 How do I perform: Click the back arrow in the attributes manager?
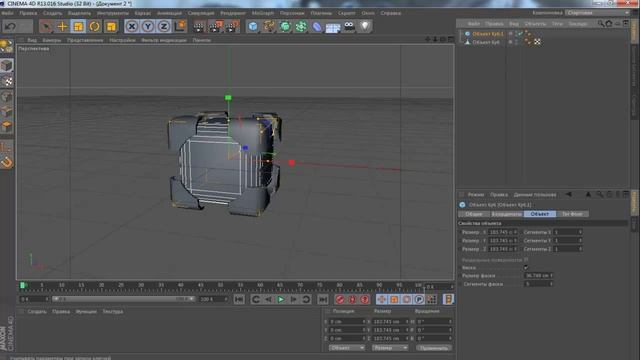568,195
